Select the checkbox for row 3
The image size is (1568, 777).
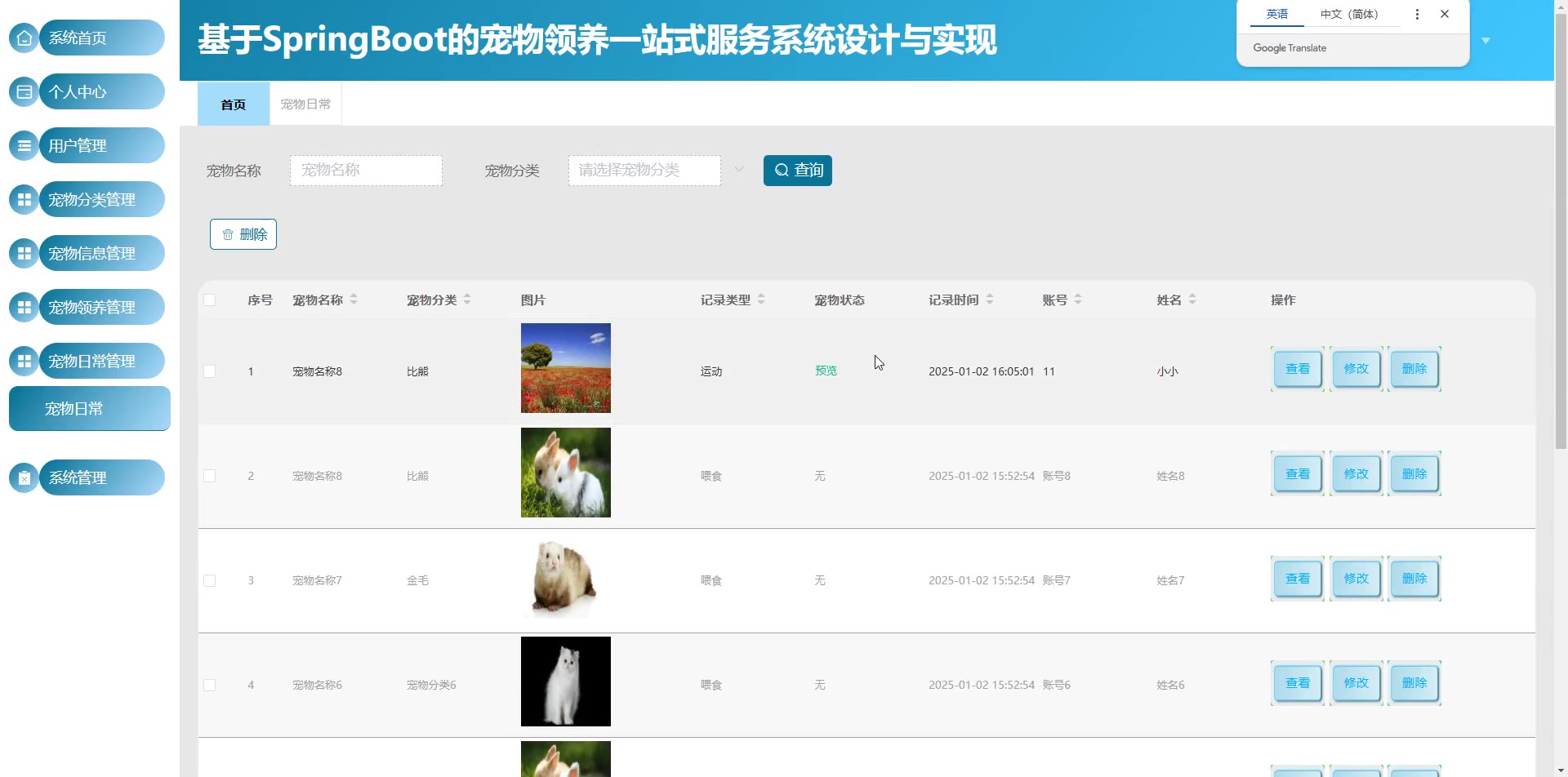tap(210, 581)
